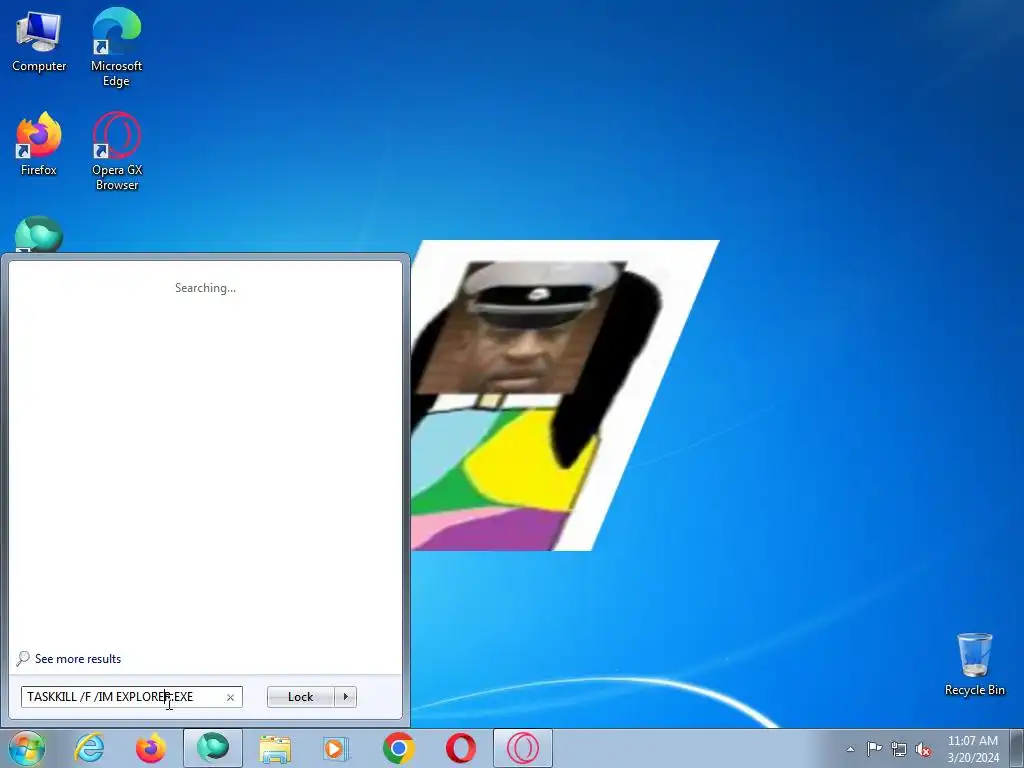Click See more results link

(x=78, y=659)
